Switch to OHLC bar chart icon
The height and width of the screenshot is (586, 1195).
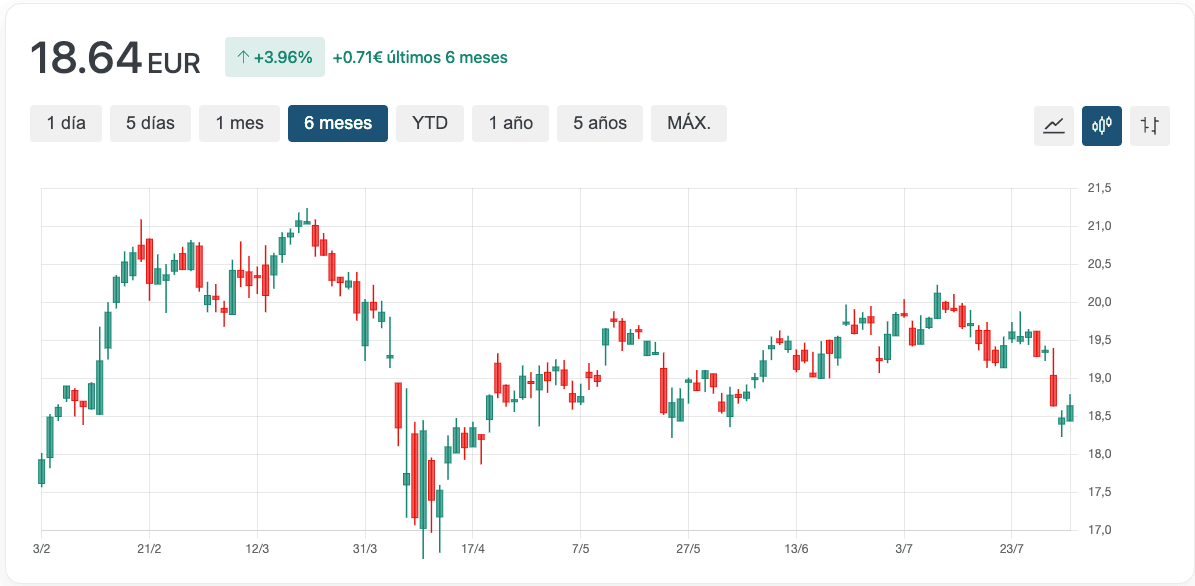pyautogui.click(x=1149, y=126)
